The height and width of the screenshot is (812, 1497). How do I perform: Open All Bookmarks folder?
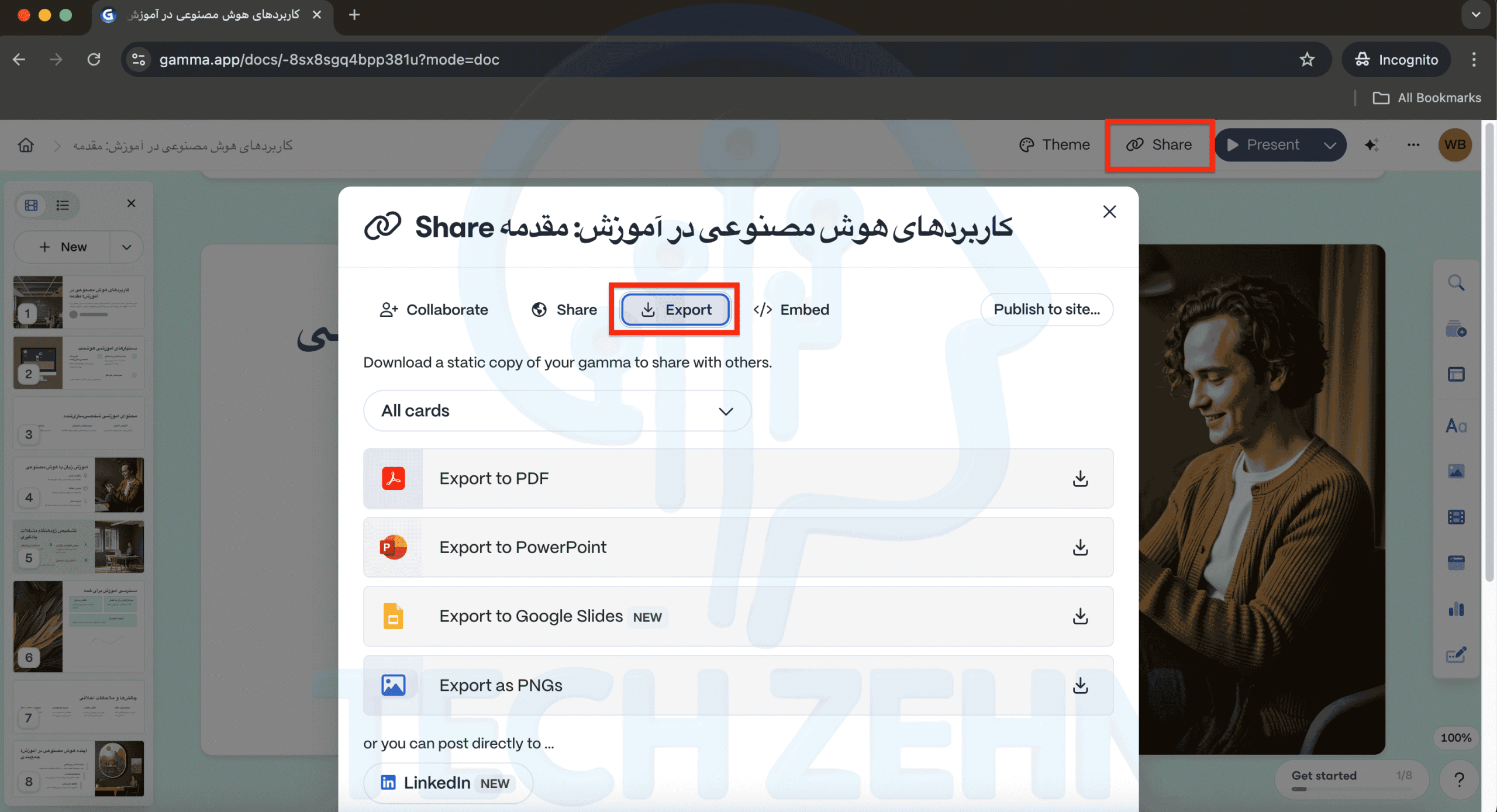[x=1427, y=98]
